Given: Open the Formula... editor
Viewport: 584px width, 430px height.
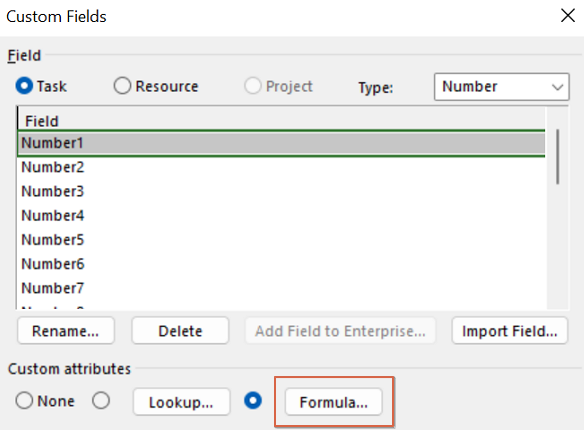Looking at the screenshot, I should tap(334, 402).
